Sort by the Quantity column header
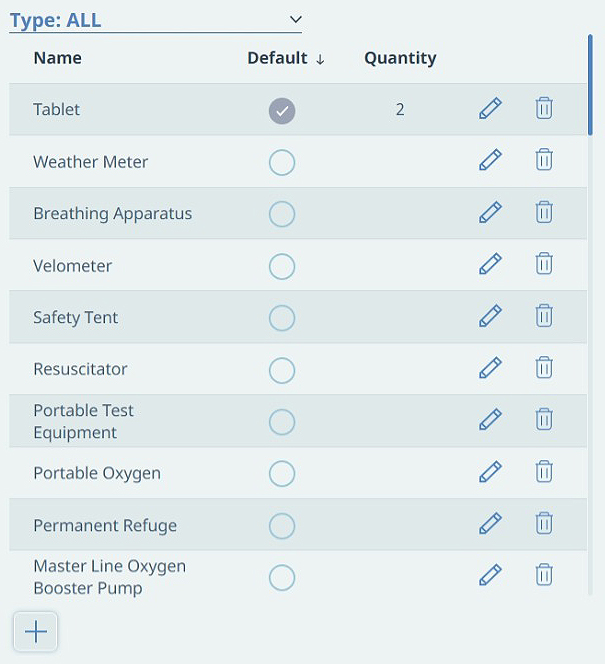This screenshot has height=664, width=605. [x=400, y=58]
